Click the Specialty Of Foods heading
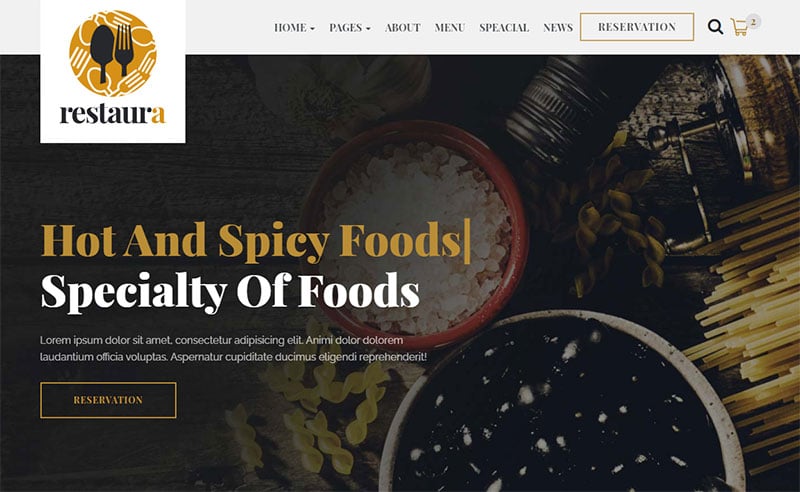This screenshot has height=492, width=800. pyautogui.click(x=230, y=291)
